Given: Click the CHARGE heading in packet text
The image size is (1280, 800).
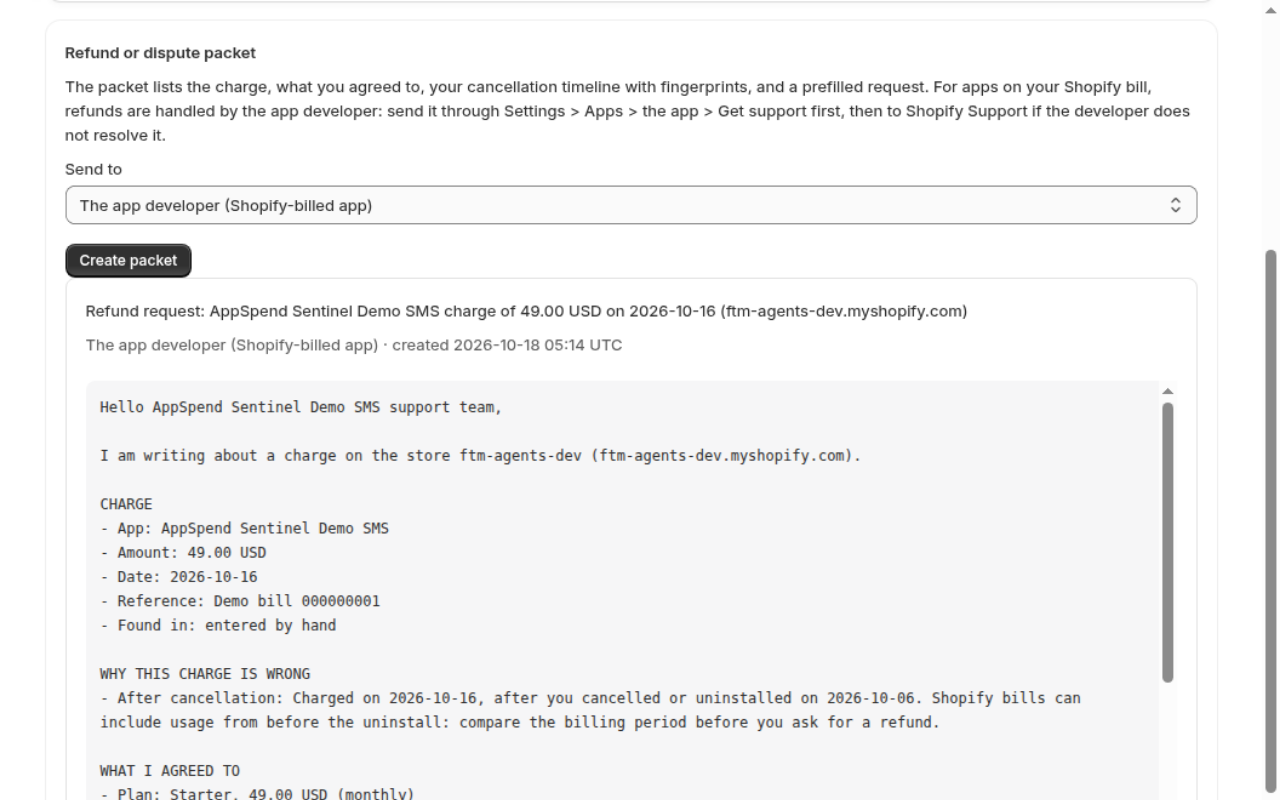Looking at the screenshot, I should (126, 504).
